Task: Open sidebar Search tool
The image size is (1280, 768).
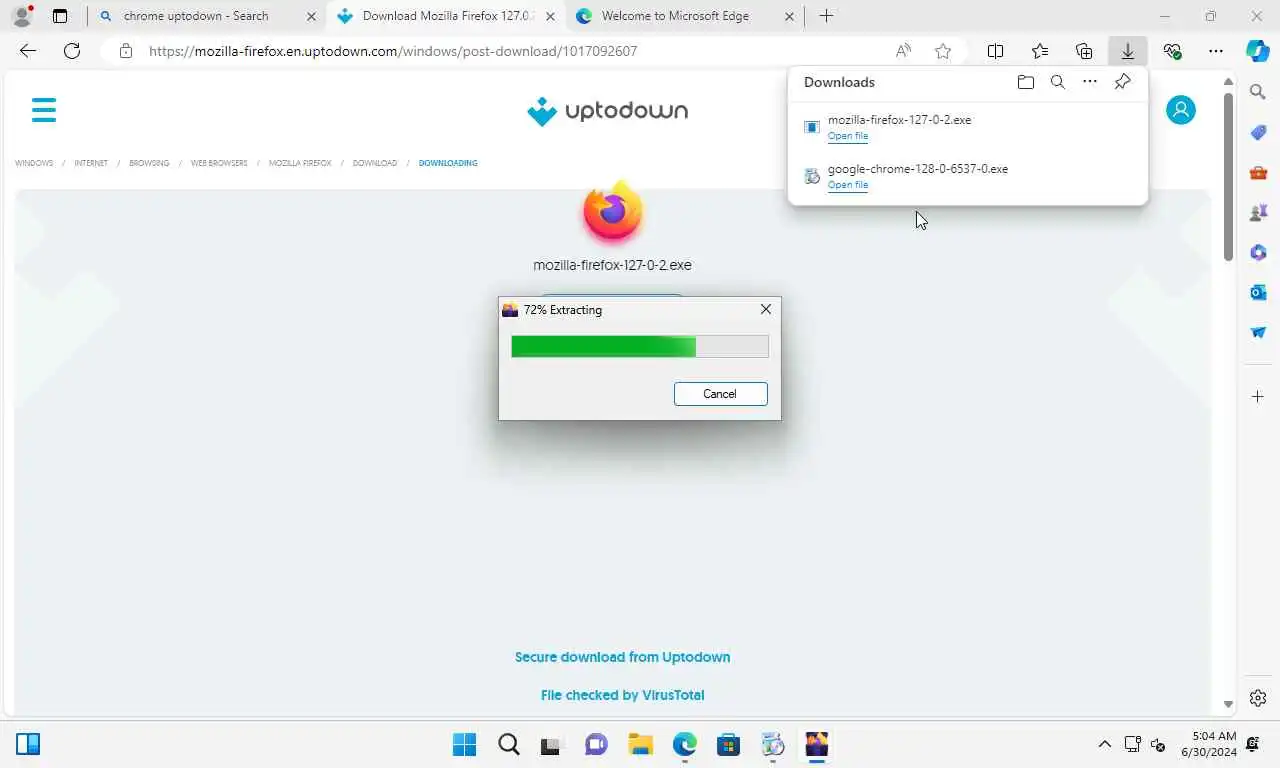Action: pos(1258,92)
